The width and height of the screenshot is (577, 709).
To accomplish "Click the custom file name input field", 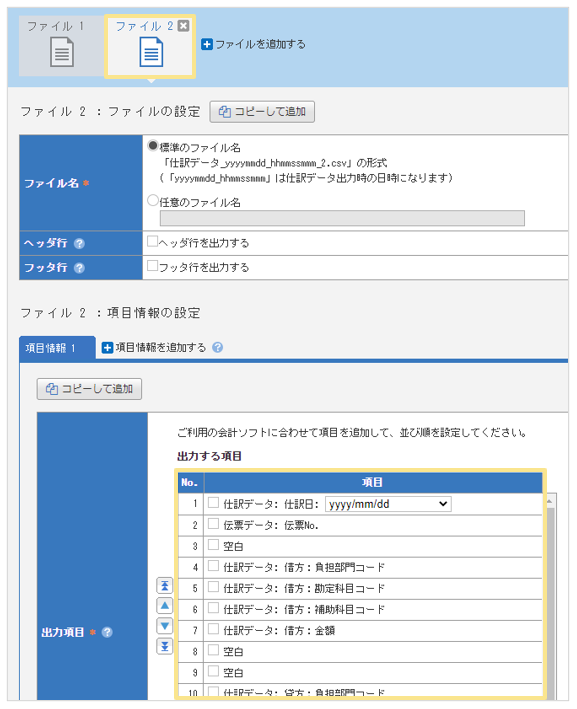I will (x=342, y=218).
